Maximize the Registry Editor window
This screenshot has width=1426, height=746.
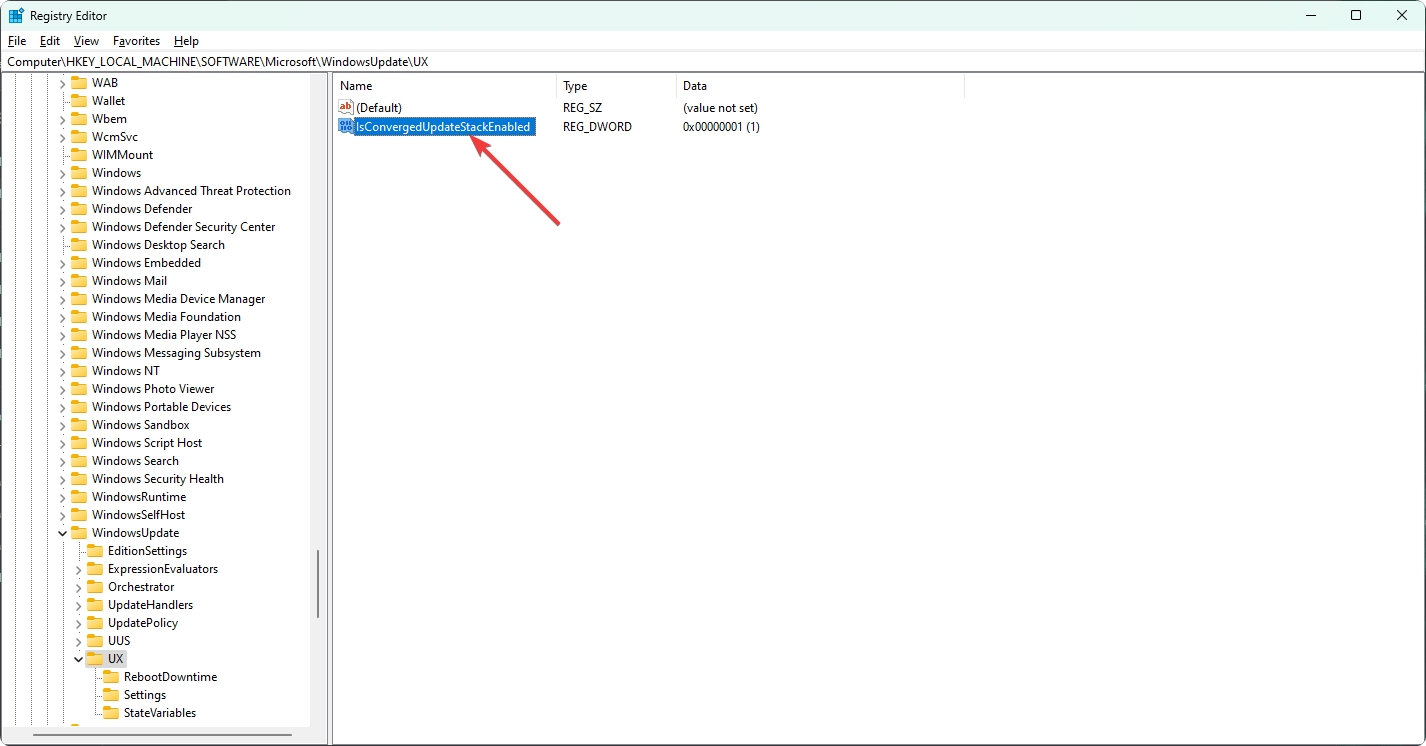point(1355,15)
